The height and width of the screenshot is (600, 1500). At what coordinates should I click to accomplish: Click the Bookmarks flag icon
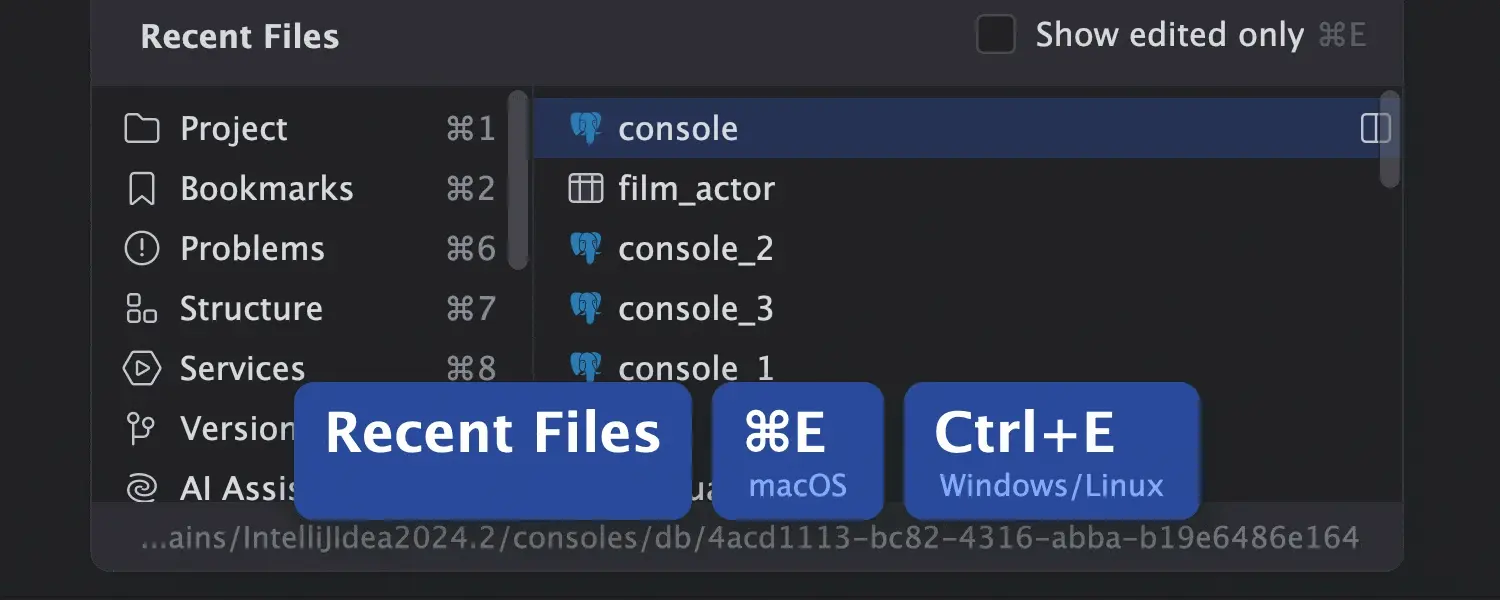(141, 188)
